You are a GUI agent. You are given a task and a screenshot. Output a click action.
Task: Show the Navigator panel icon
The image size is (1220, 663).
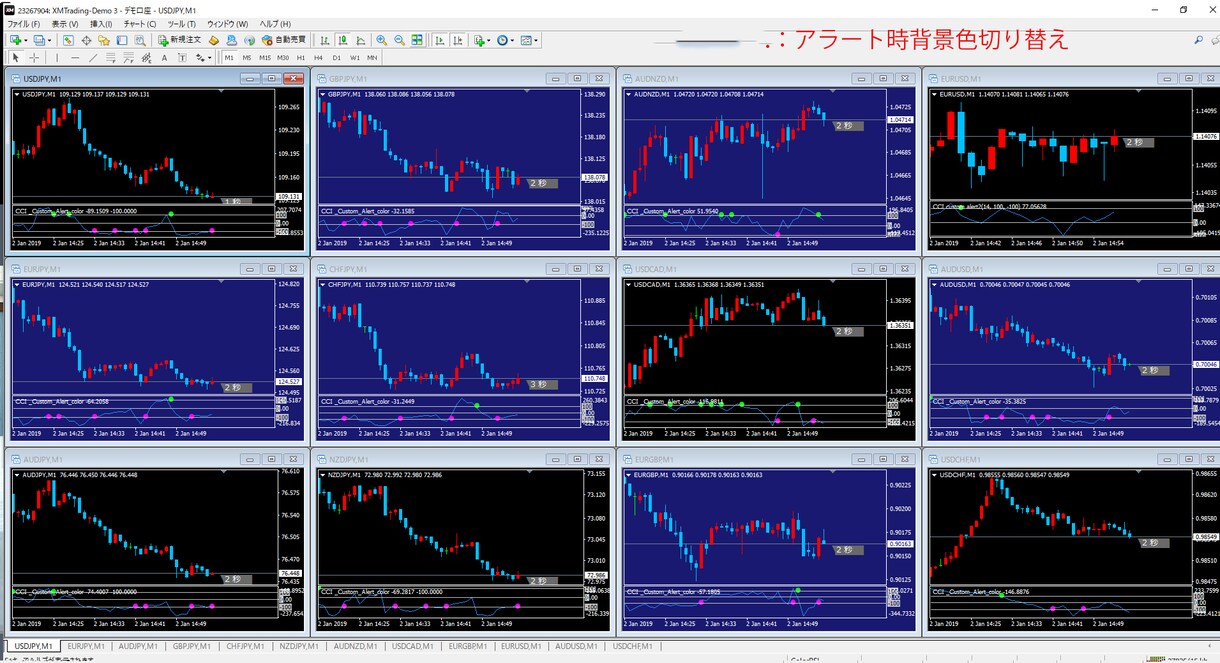pyautogui.click(x=104, y=41)
